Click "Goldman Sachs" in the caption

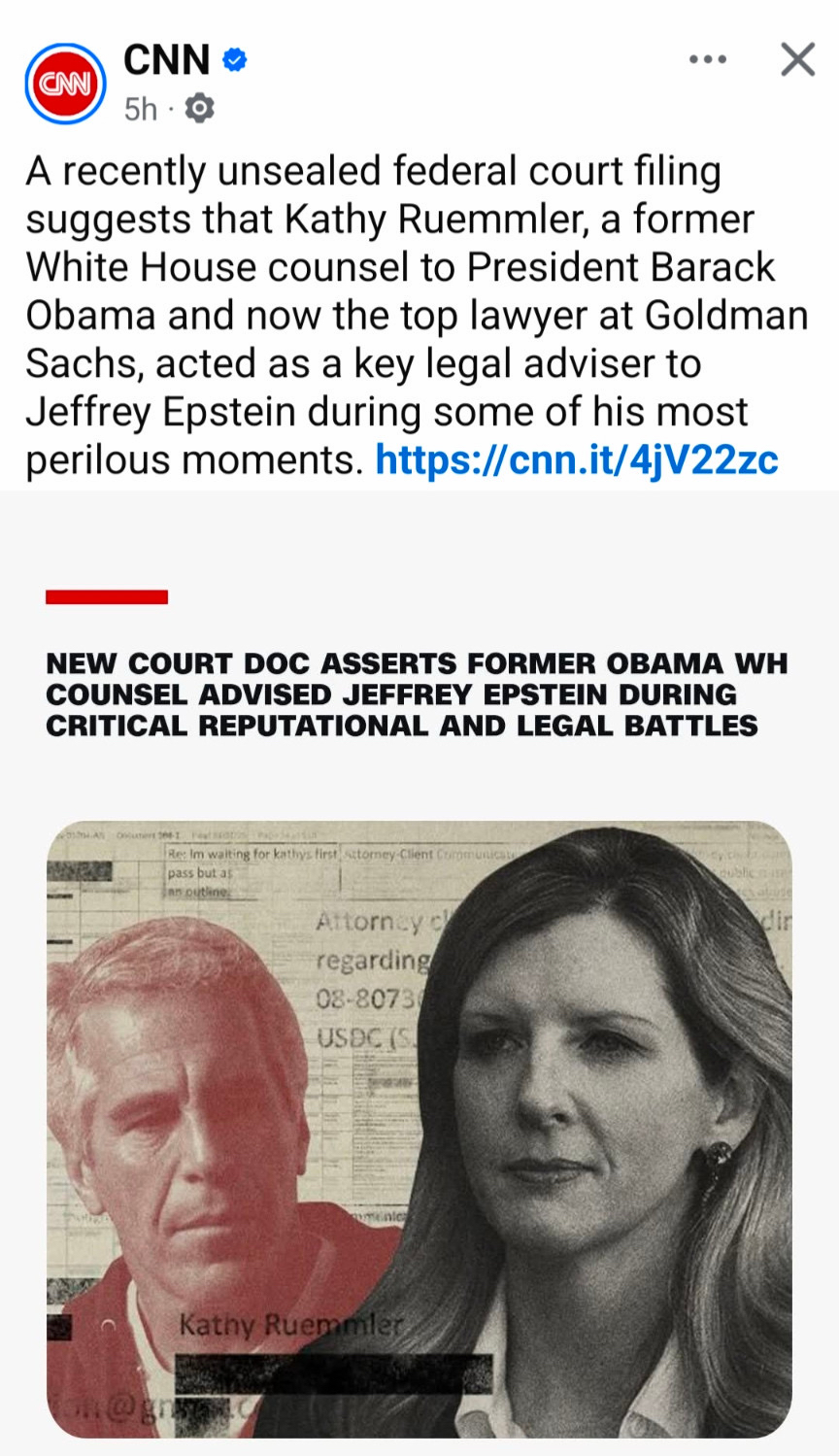pos(724,316)
